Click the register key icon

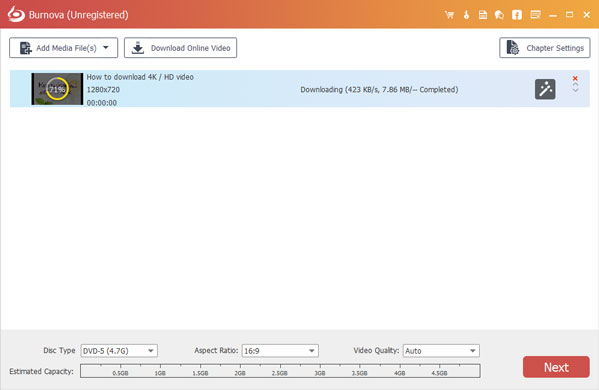[466, 15]
